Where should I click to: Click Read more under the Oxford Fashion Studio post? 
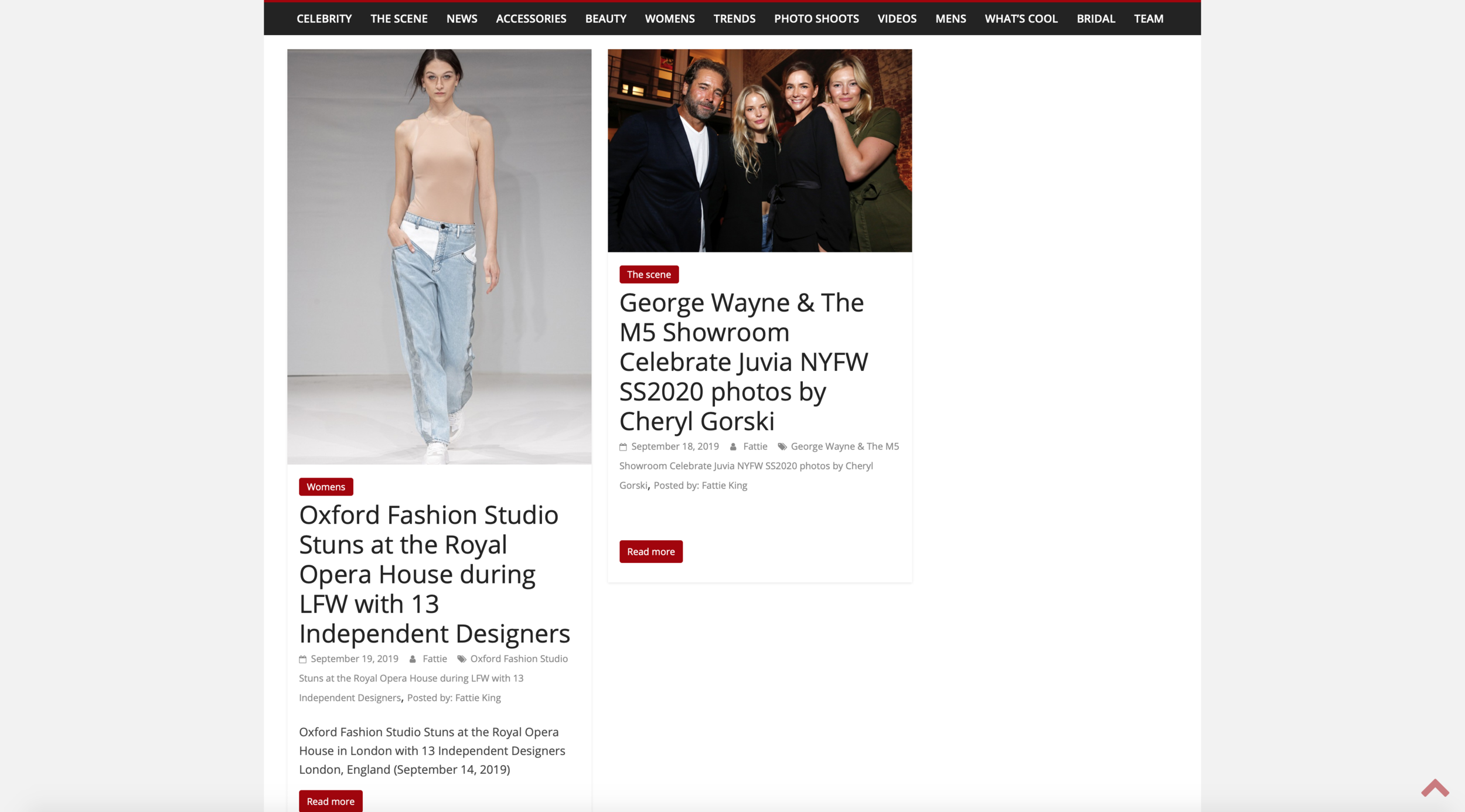coord(331,801)
